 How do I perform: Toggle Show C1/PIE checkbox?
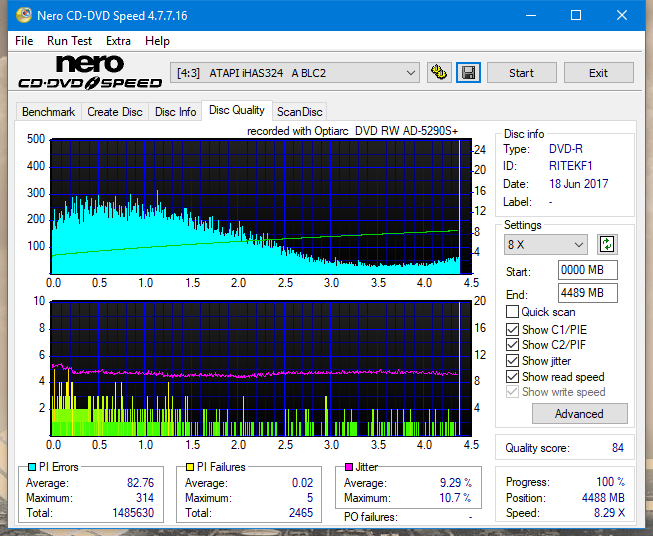coord(512,329)
